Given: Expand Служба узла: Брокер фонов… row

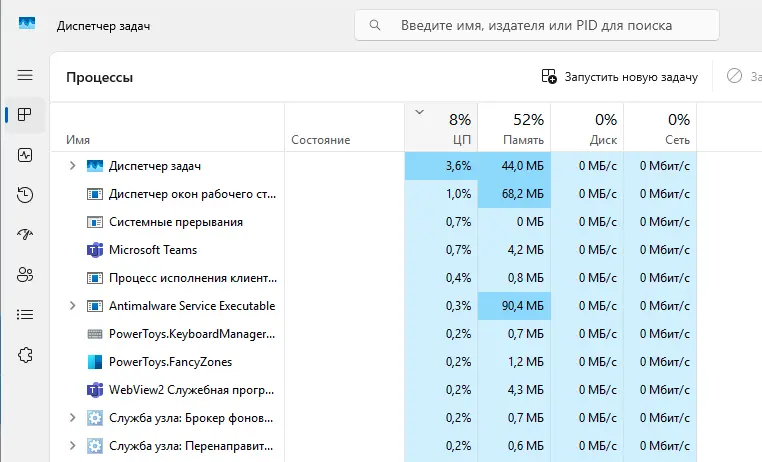Looking at the screenshot, I should pos(72,418).
